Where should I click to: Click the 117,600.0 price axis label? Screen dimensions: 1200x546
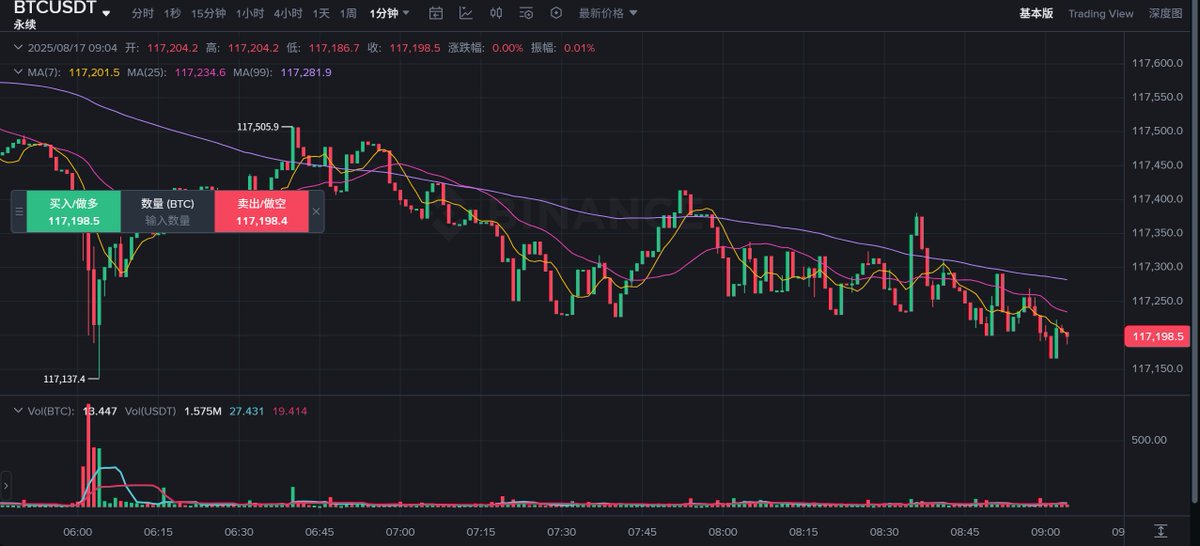1157,63
